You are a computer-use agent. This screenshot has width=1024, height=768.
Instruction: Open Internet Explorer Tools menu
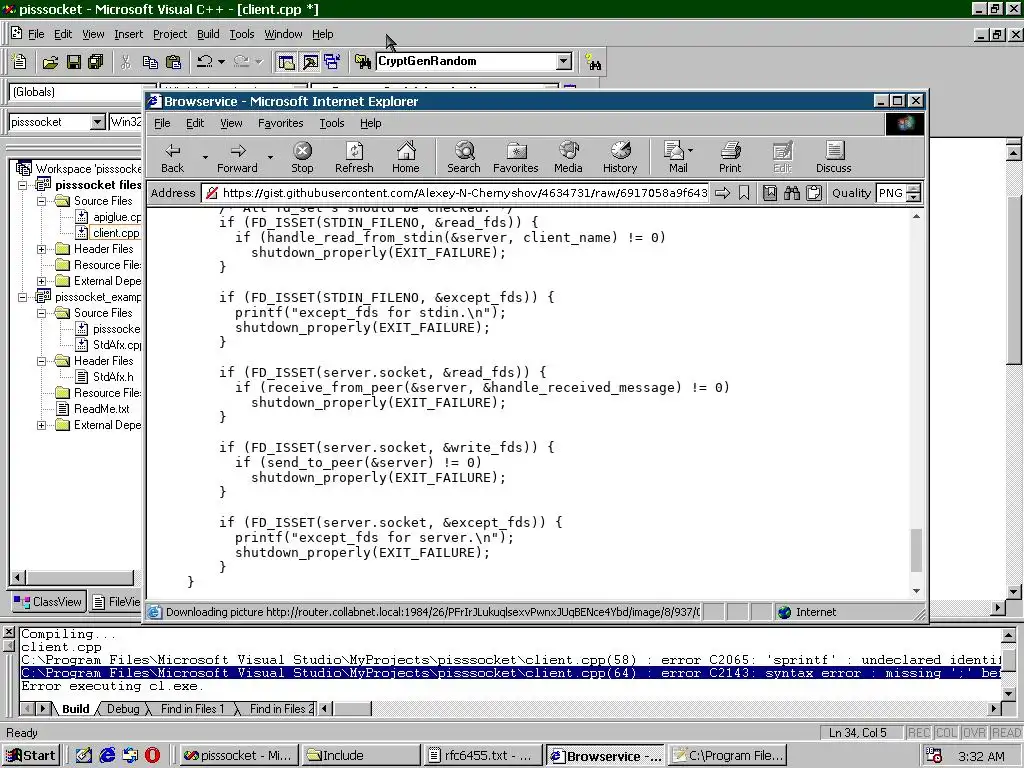click(x=332, y=123)
